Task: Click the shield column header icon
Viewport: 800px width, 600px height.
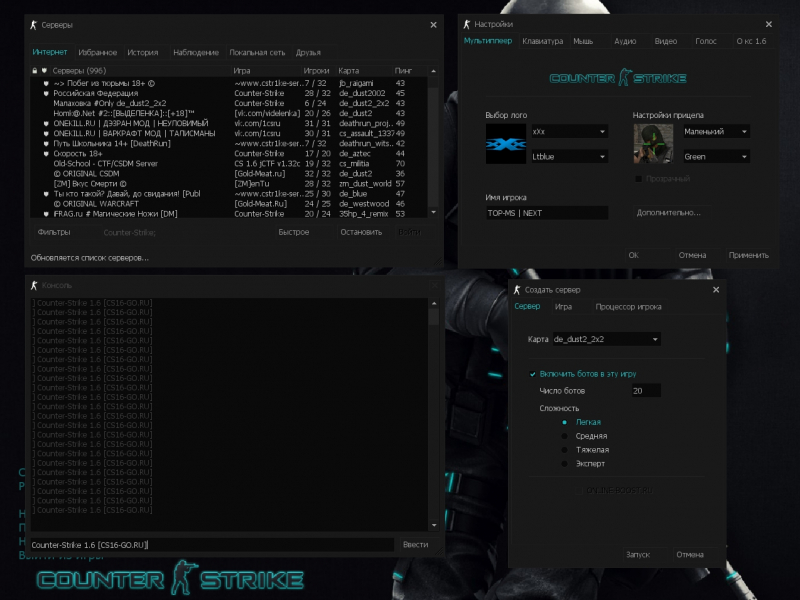Action: coord(44,71)
